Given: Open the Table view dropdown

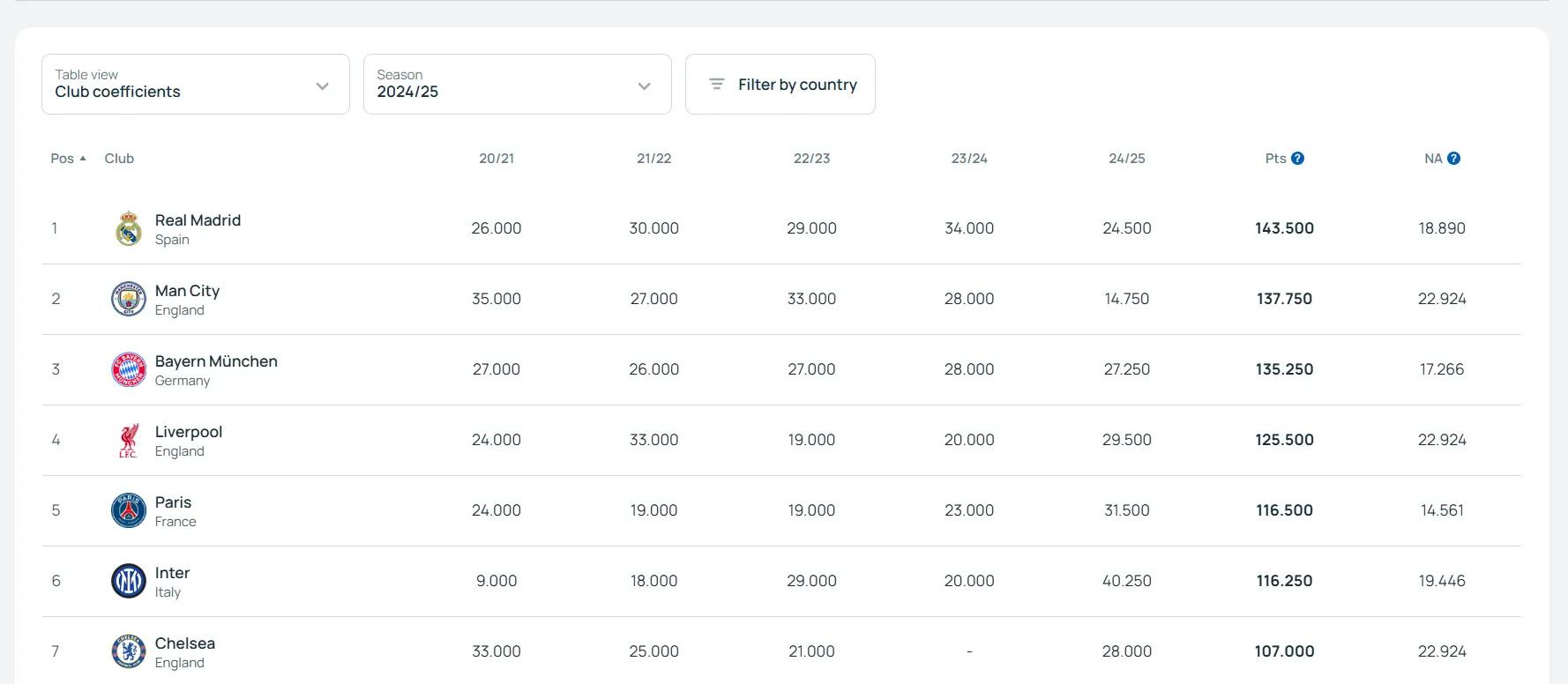Looking at the screenshot, I should click(196, 84).
